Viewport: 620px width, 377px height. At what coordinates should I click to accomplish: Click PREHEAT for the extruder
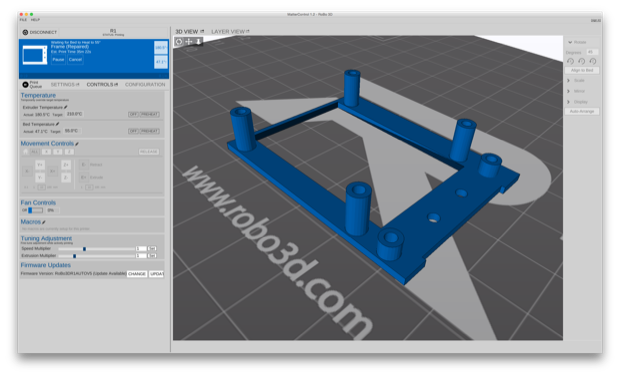(149, 114)
